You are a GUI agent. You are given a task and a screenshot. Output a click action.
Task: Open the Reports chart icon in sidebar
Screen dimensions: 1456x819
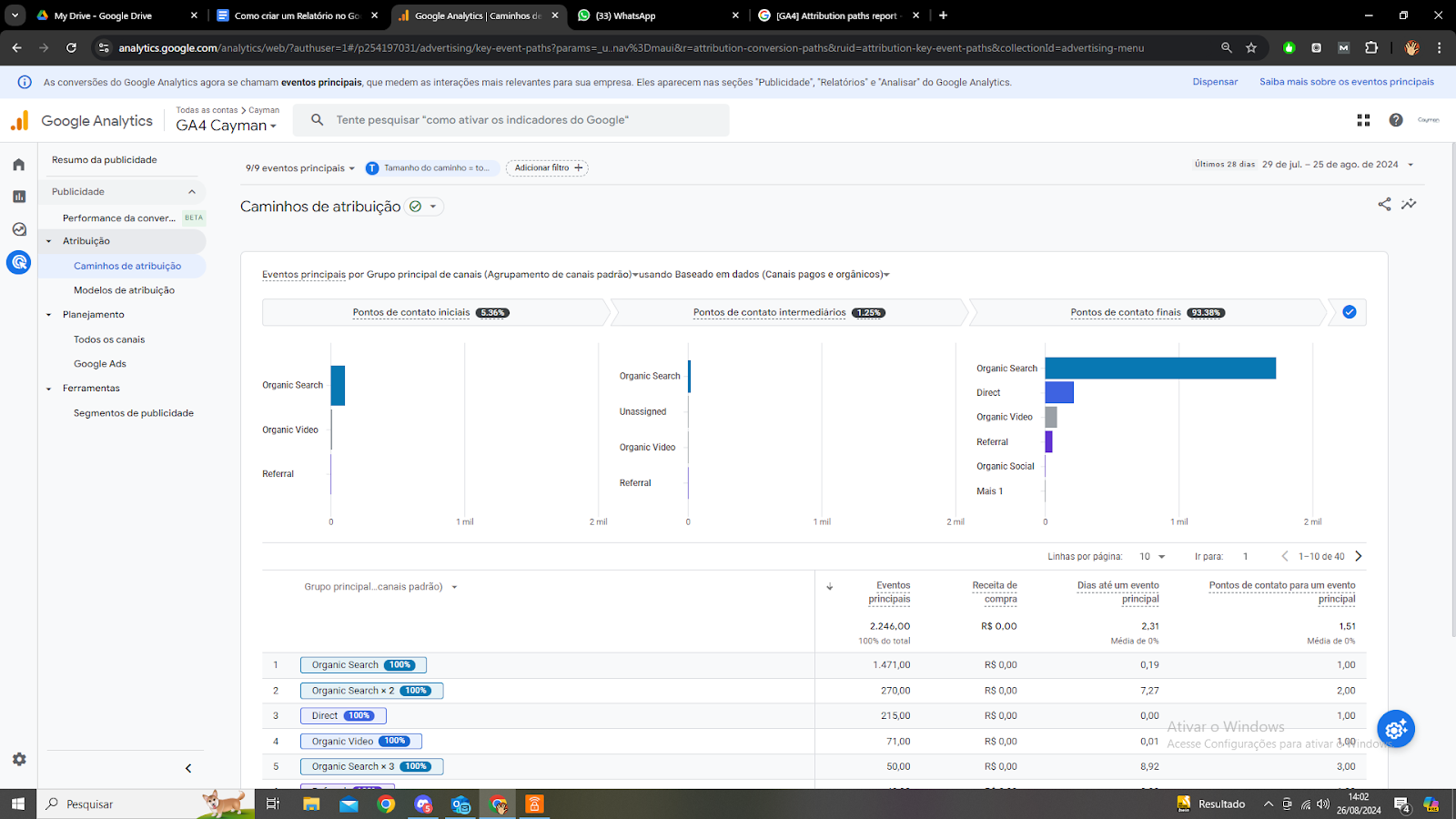pos(18,197)
